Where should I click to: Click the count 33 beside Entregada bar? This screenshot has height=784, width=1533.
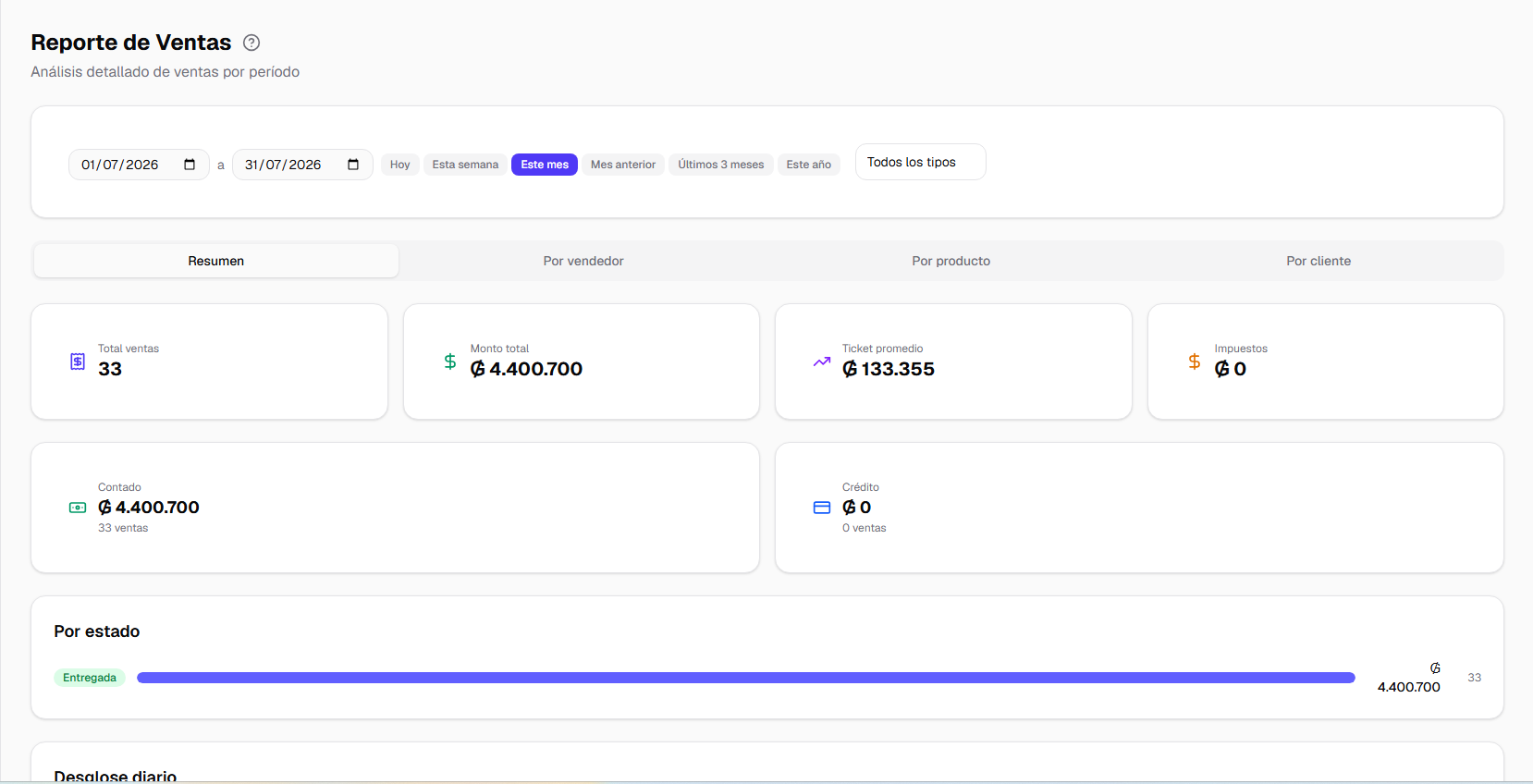click(x=1475, y=678)
